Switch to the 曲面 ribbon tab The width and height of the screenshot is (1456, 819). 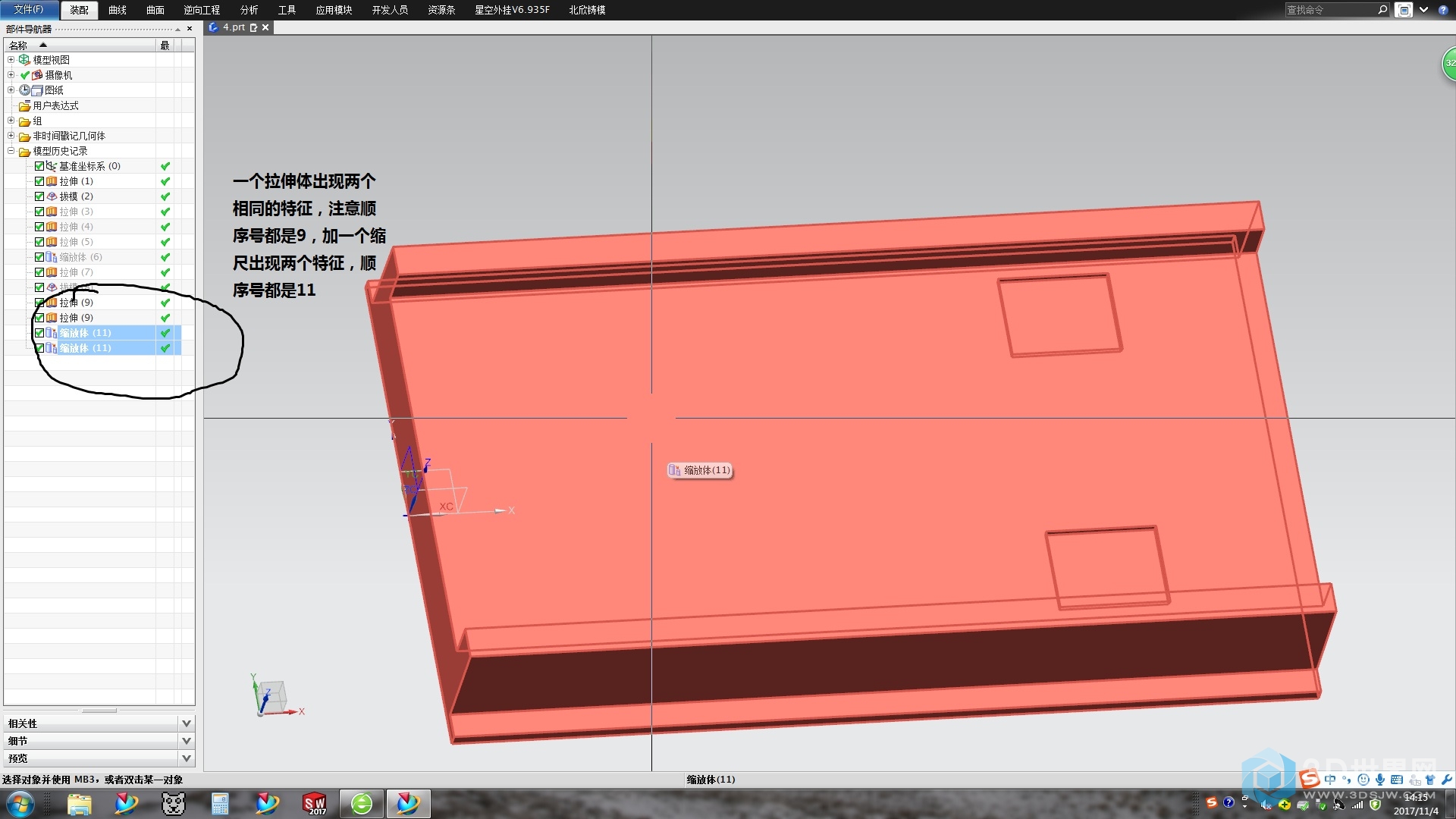point(155,10)
